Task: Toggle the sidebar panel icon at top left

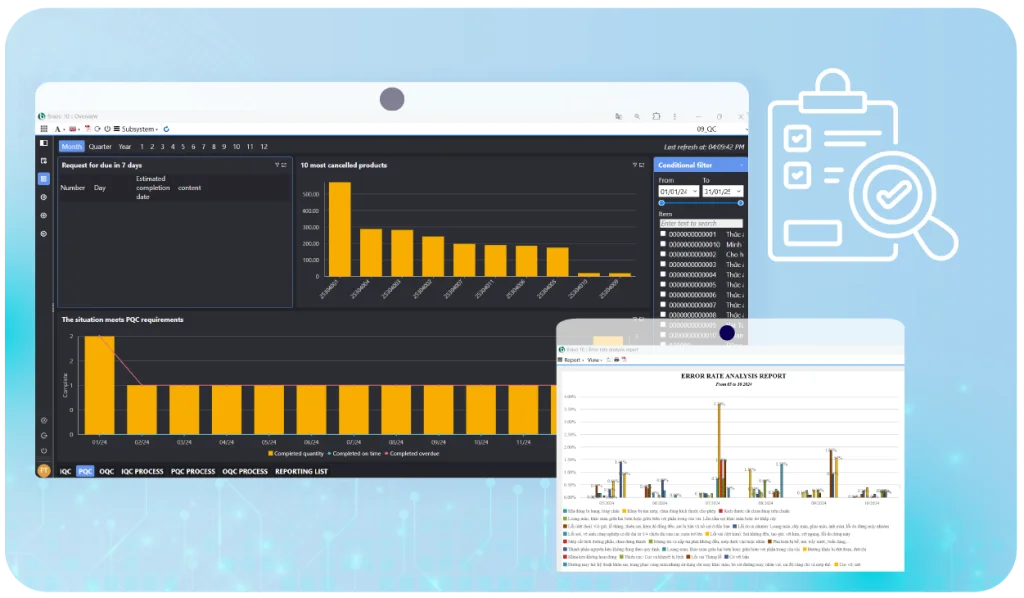Action: [44, 143]
